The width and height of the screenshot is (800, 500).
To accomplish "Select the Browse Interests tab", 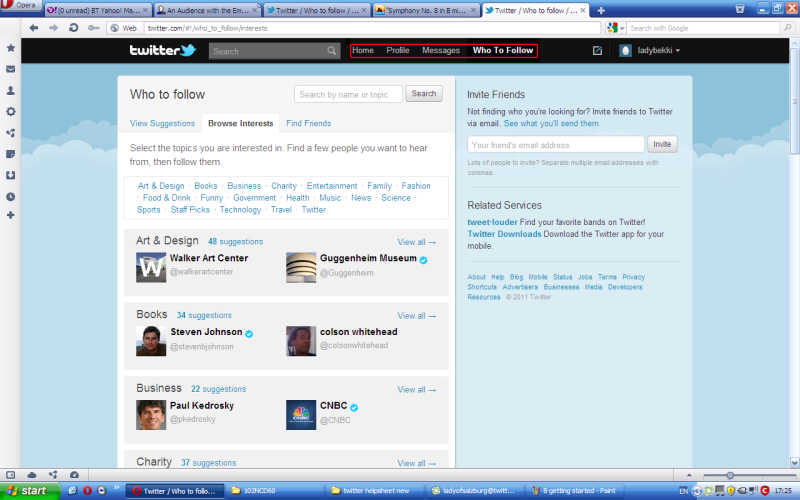I will [x=240, y=123].
